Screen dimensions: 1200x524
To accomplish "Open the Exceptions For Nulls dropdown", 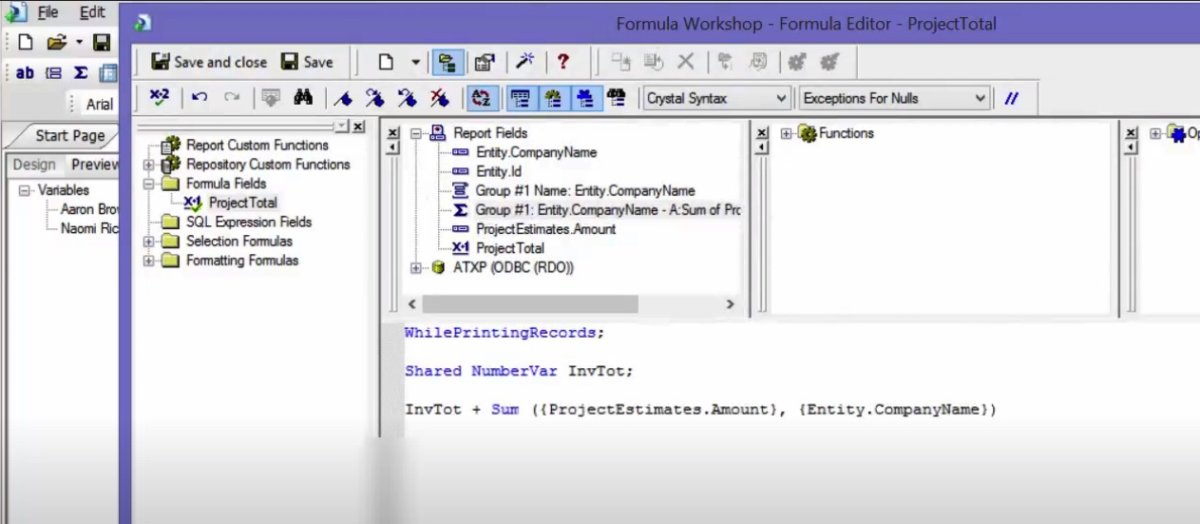I will coord(894,98).
